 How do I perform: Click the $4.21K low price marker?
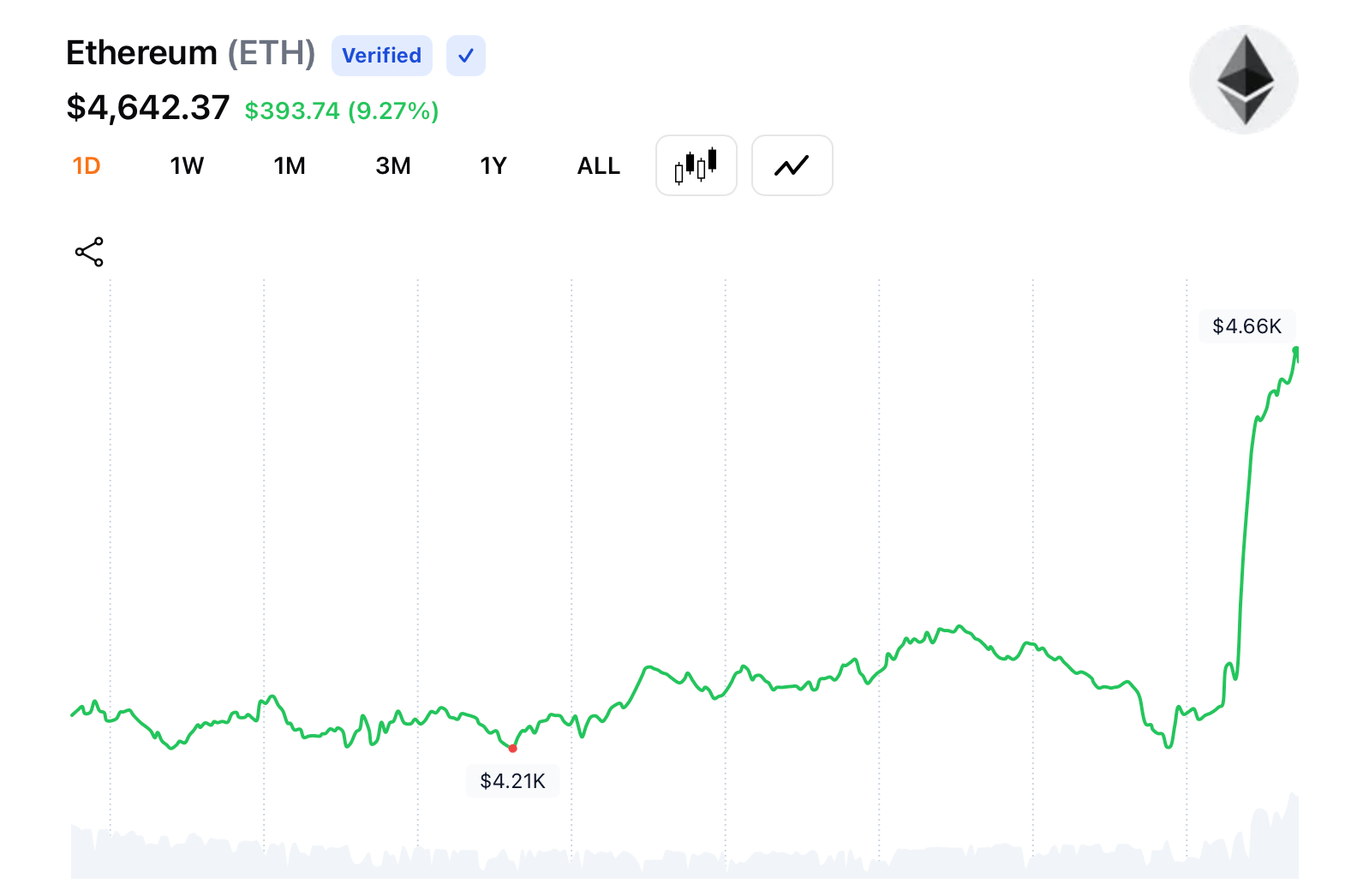pyautogui.click(x=512, y=780)
